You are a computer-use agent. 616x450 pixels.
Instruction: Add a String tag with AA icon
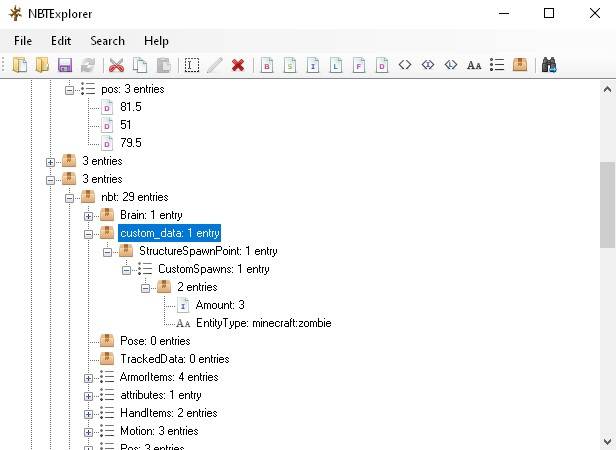coord(474,65)
